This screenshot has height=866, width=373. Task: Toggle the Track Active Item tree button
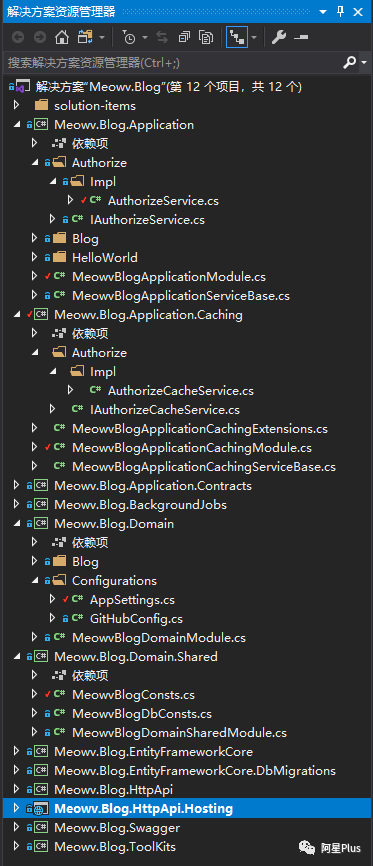click(x=237, y=38)
